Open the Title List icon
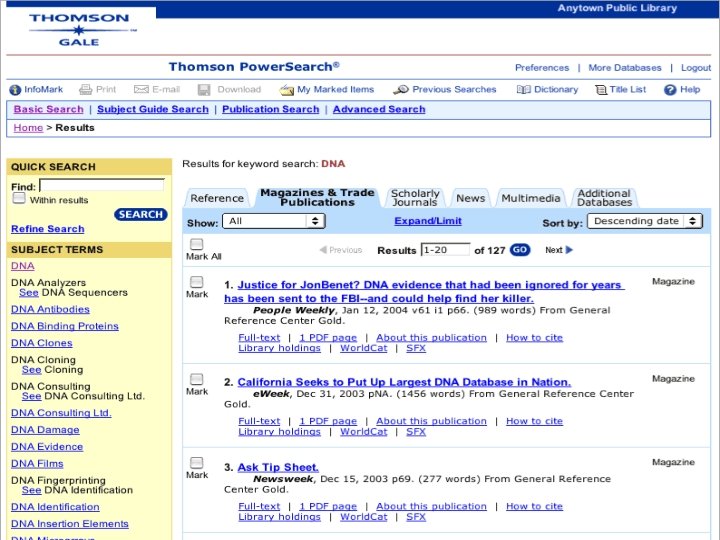720x540 pixels. (x=601, y=90)
